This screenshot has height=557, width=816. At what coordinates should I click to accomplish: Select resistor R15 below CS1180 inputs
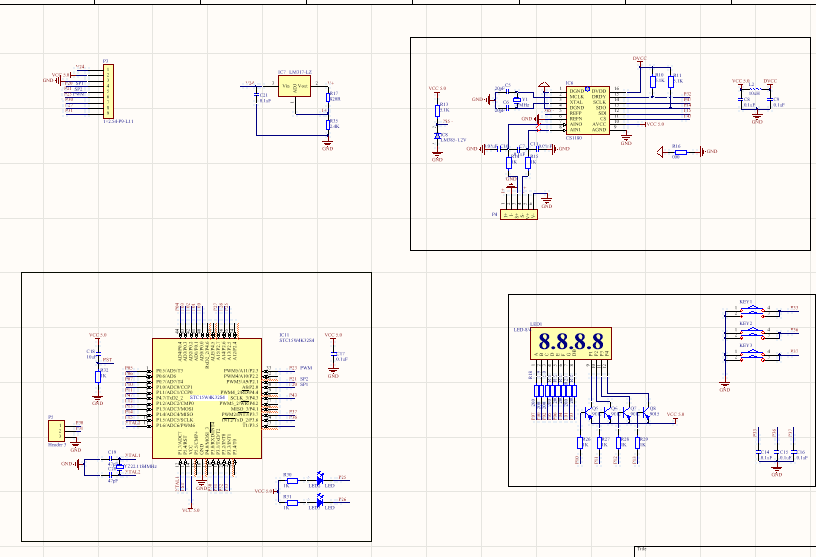pyautogui.click(x=528, y=163)
